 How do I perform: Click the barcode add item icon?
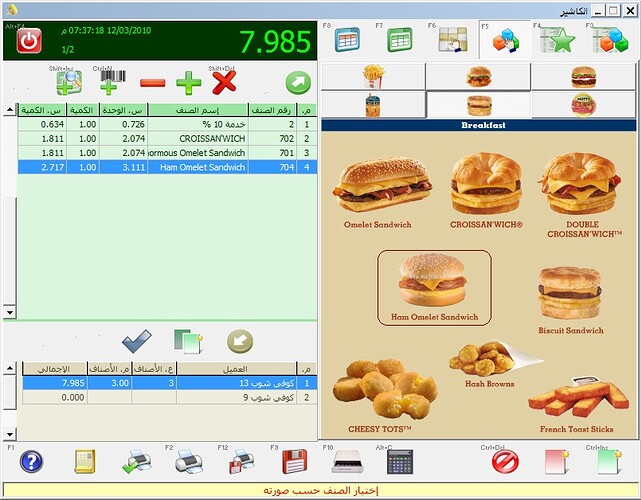(112, 83)
